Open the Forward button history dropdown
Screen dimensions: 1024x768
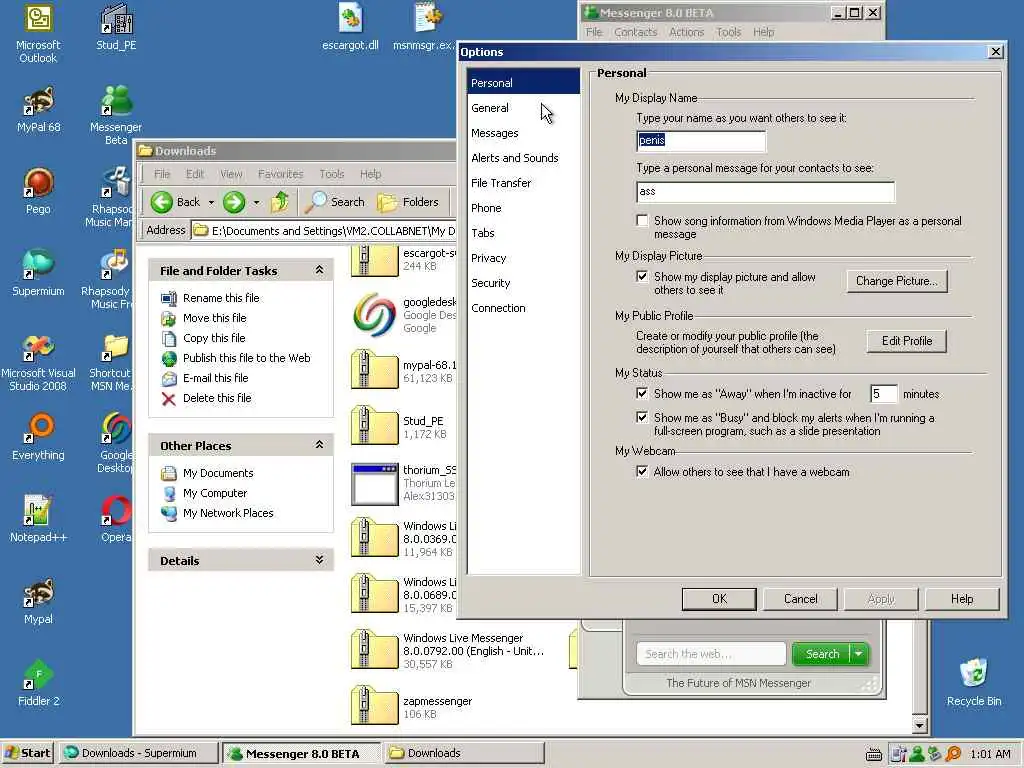click(x=257, y=202)
